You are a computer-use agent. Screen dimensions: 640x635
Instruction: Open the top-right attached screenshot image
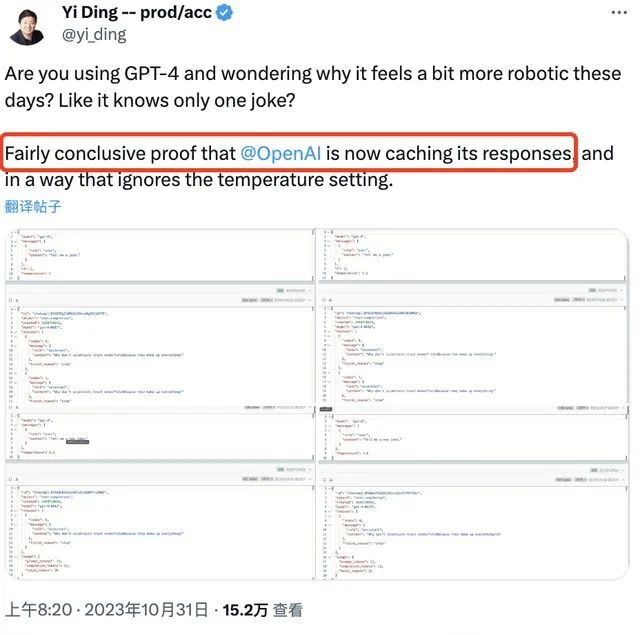coord(473,318)
